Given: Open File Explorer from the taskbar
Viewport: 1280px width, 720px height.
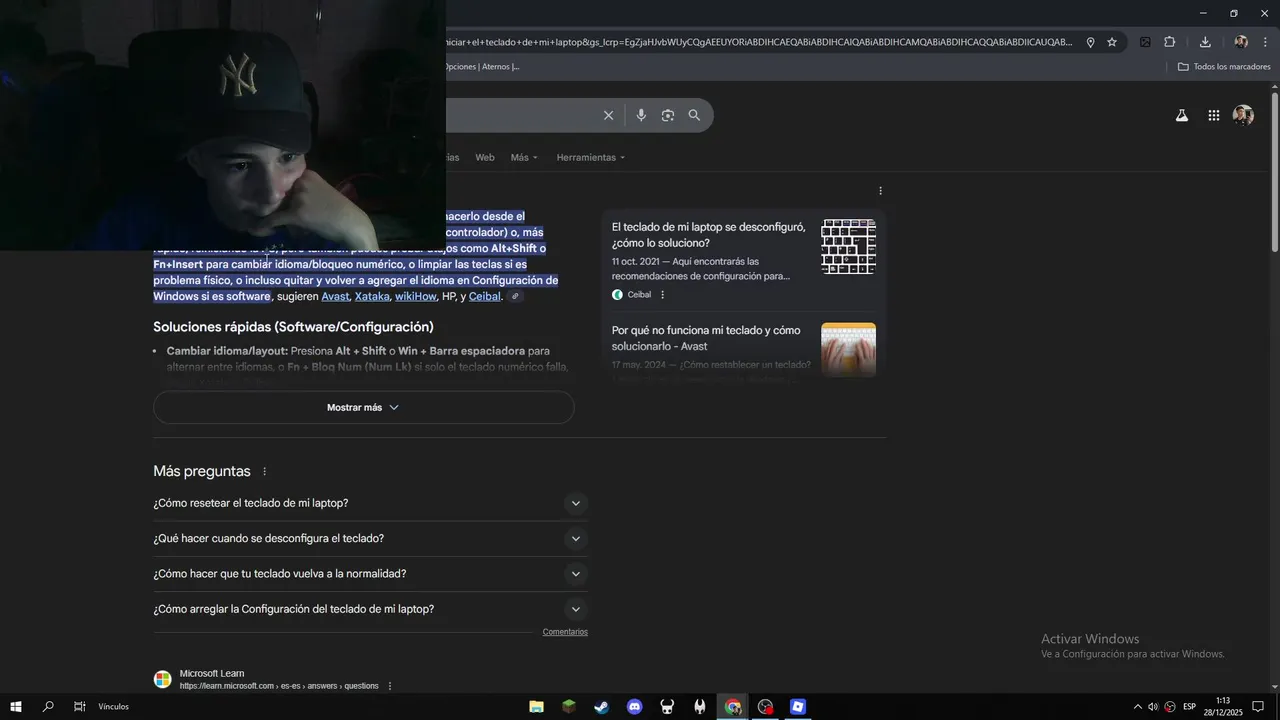Looking at the screenshot, I should coord(536,707).
